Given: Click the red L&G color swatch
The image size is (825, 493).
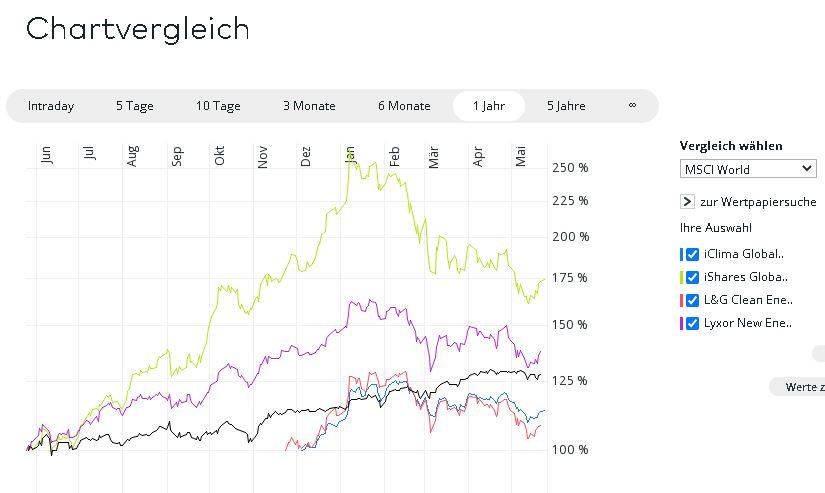Looking at the screenshot, I should [x=681, y=300].
